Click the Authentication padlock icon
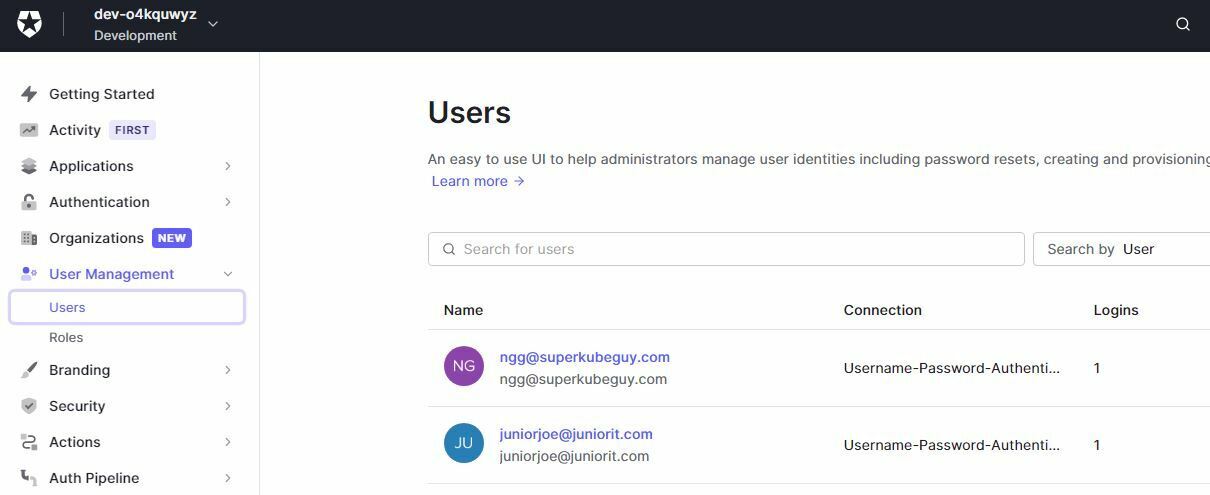The image size is (1210, 495). point(29,202)
